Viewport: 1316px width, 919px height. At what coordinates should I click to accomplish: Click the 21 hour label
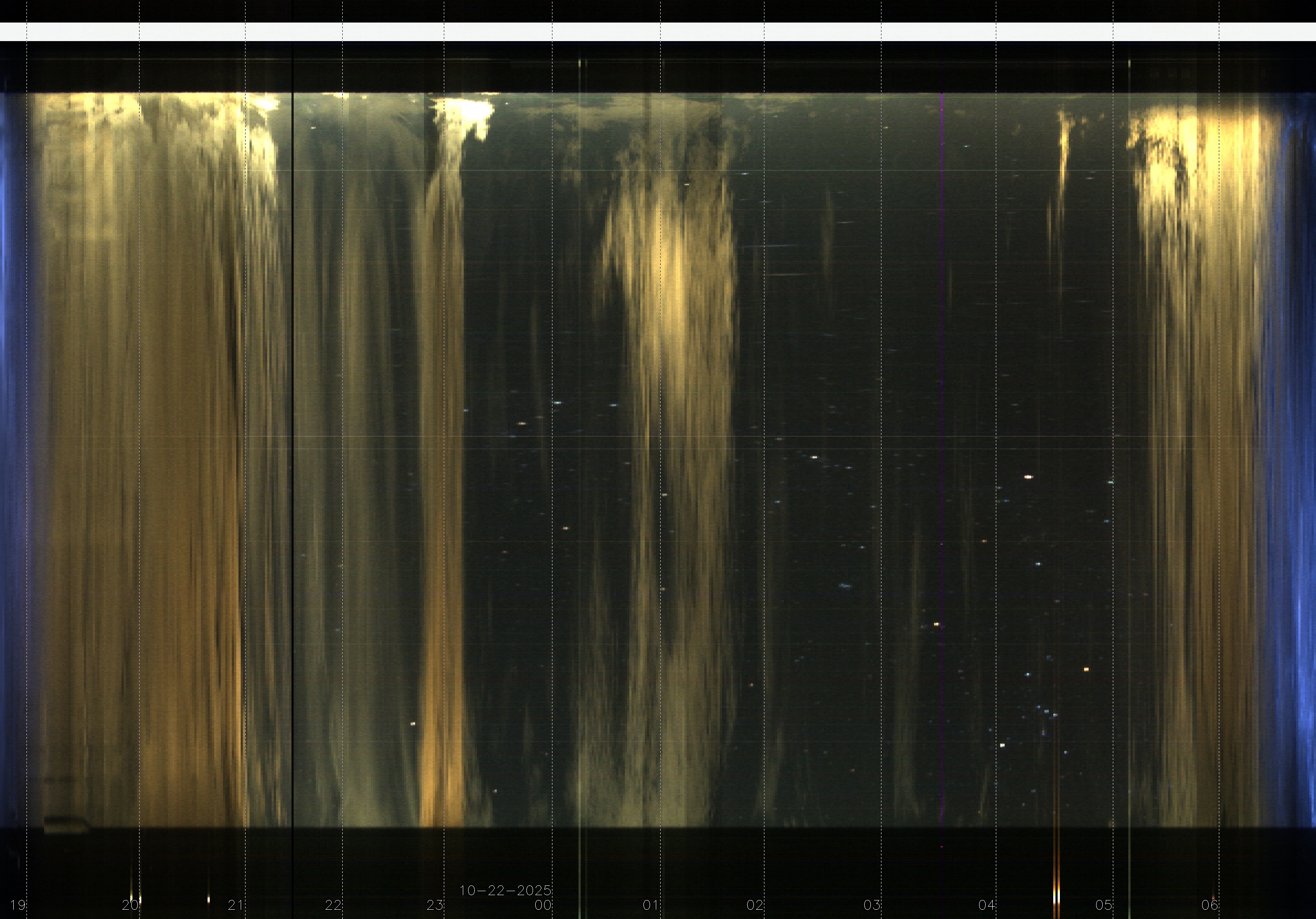point(235,905)
